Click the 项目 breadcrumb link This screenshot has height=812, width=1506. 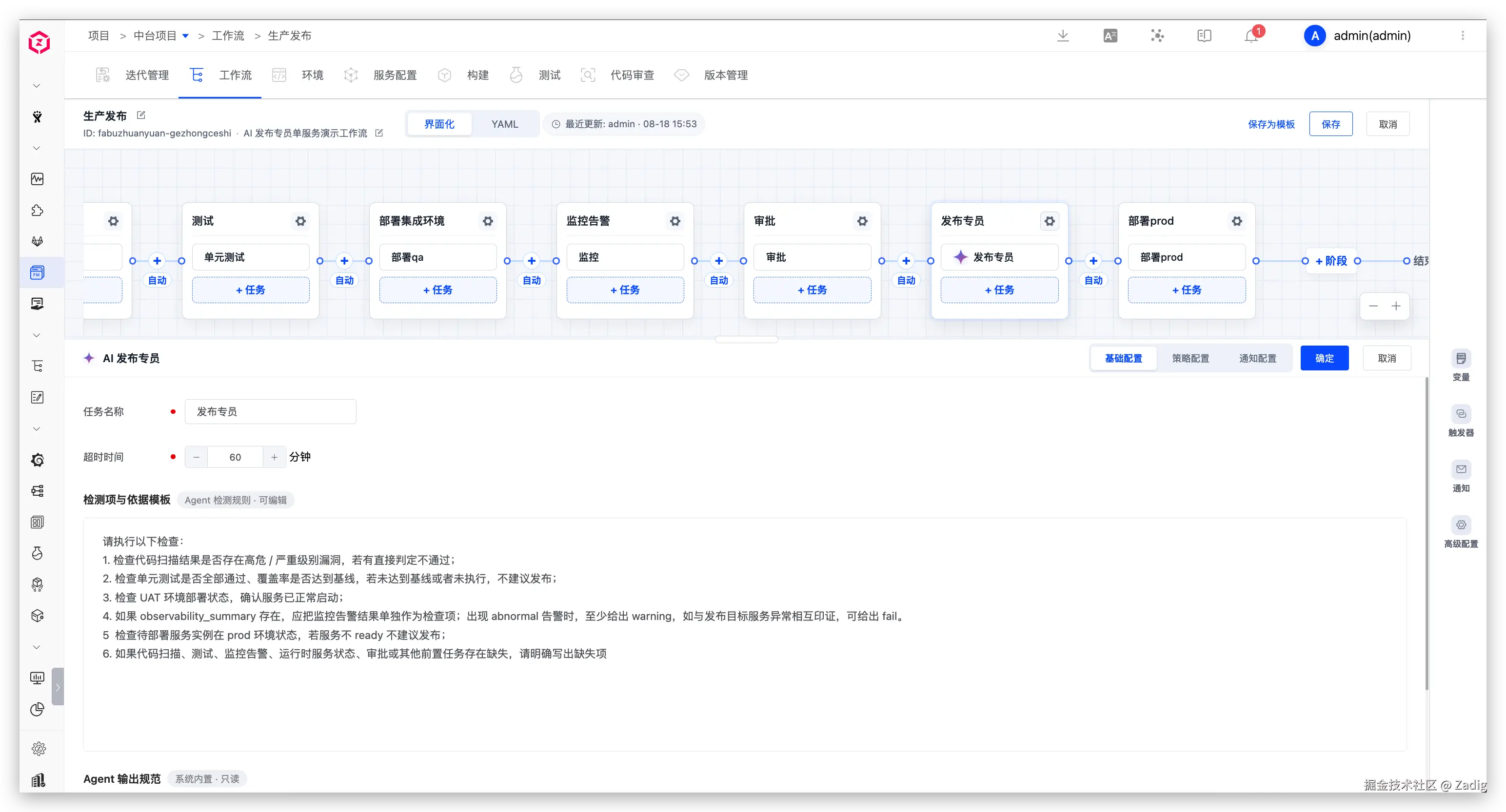pos(99,36)
